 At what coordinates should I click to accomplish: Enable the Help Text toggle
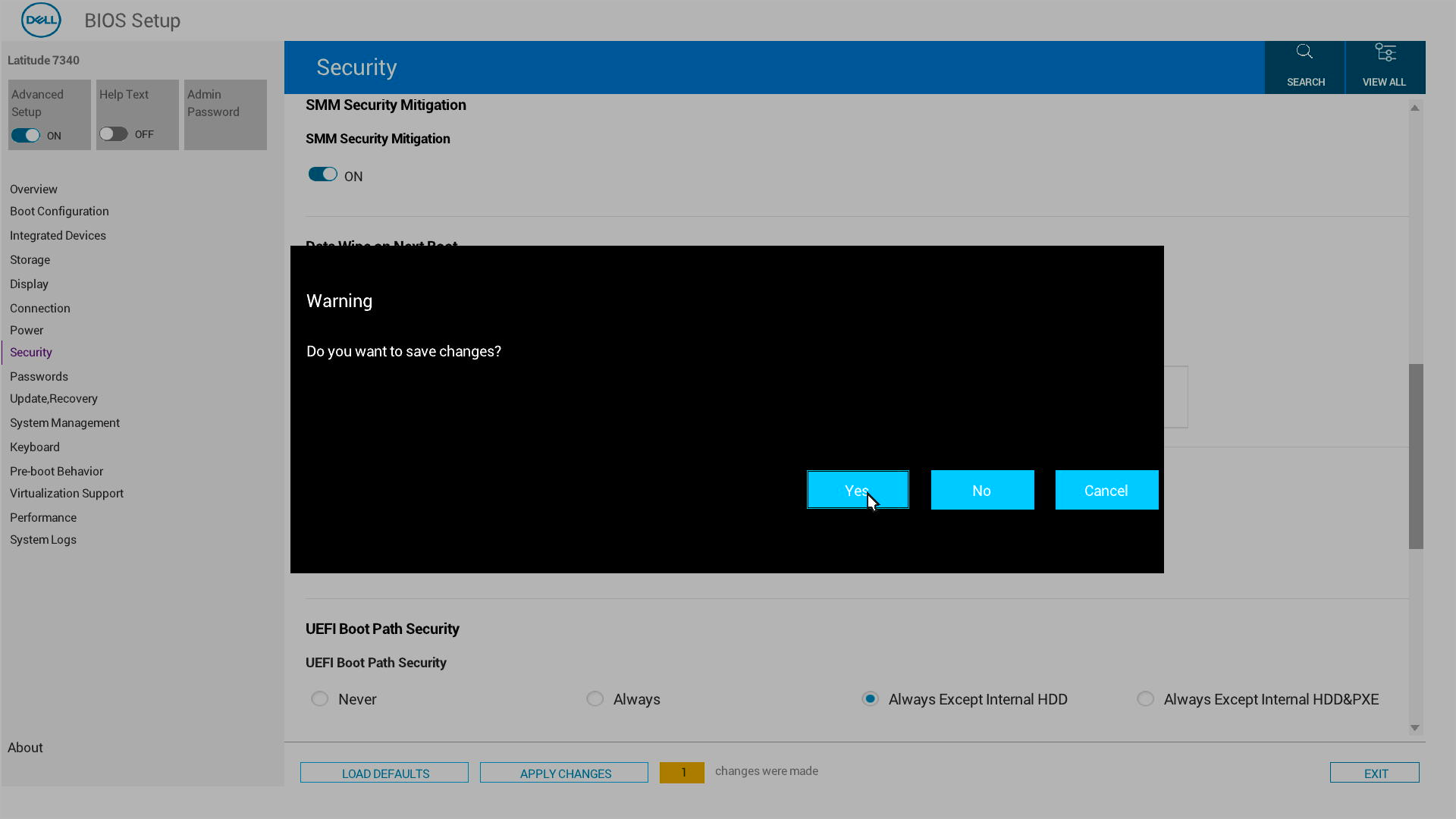pyautogui.click(x=114, y=133)
